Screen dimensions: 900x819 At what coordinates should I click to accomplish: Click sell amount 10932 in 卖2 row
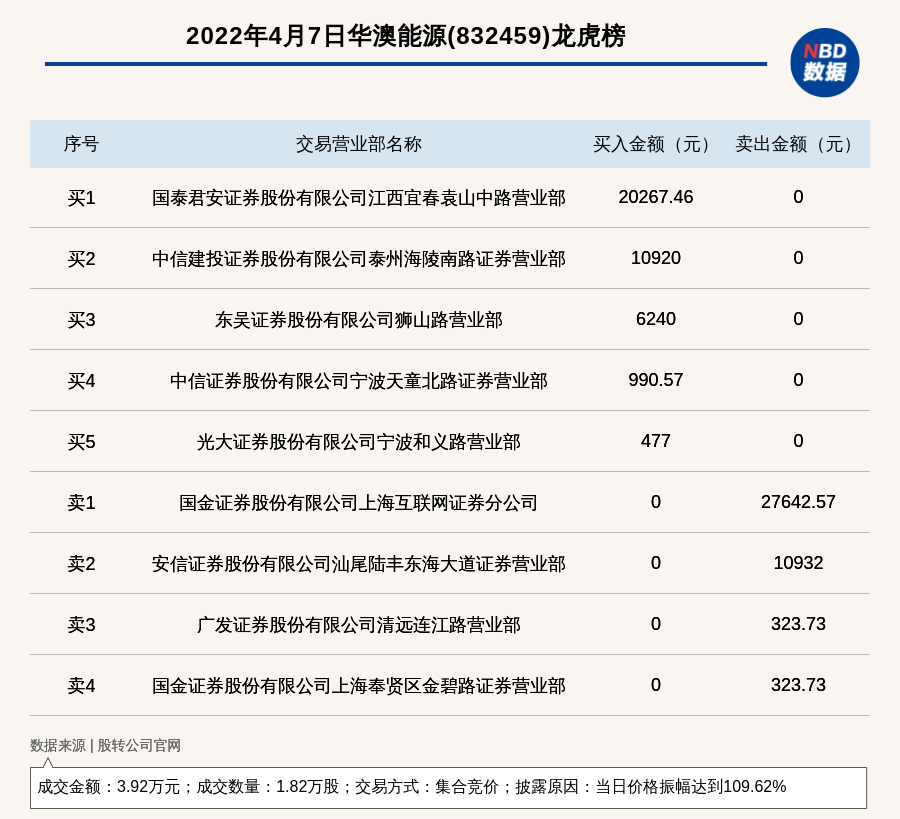[797, 563]
